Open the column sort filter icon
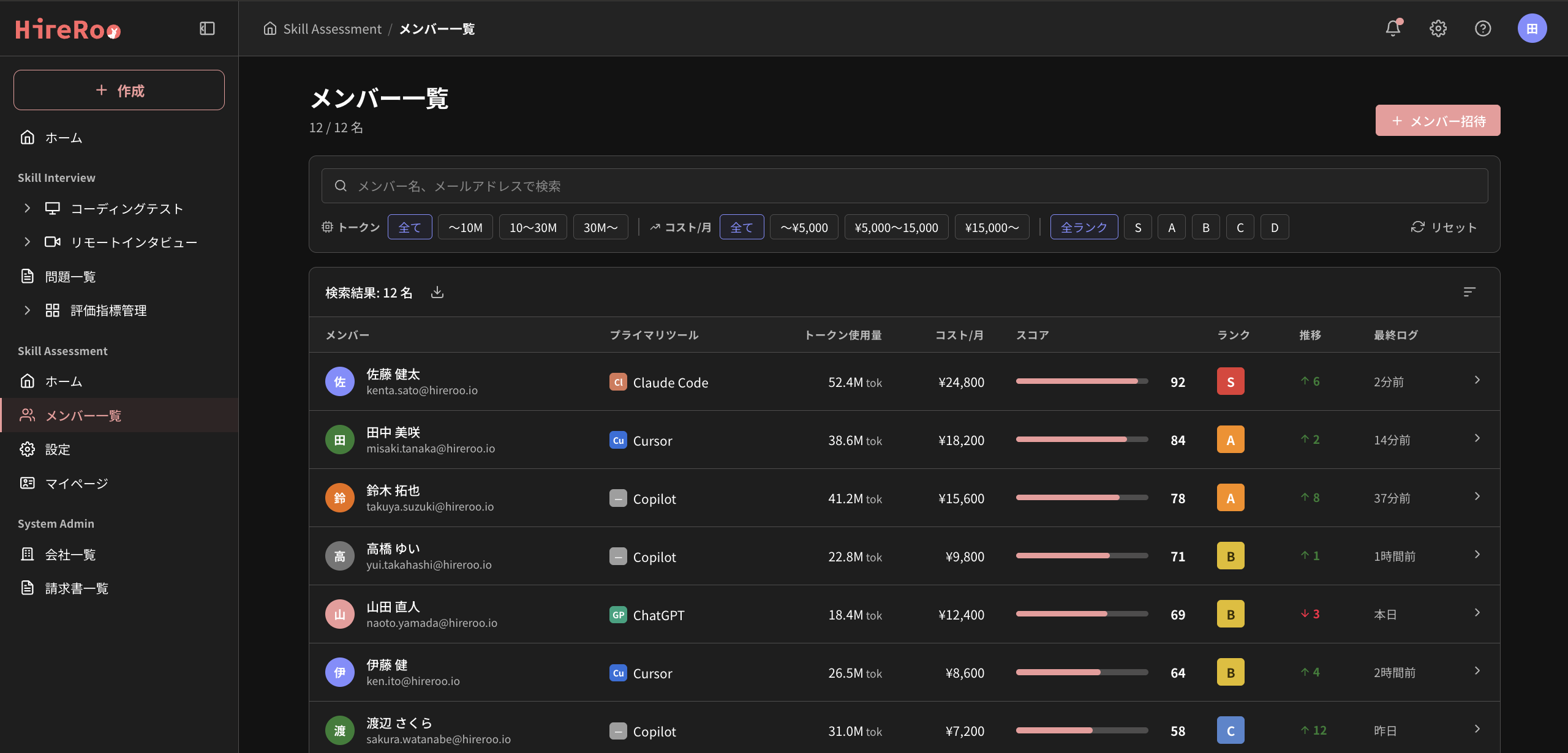 coord(1469,292)
